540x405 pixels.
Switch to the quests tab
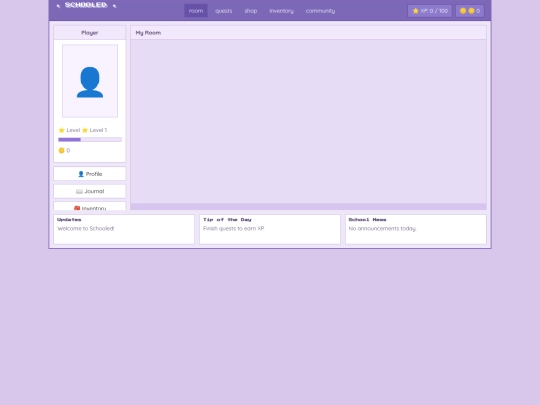(224, 11)
